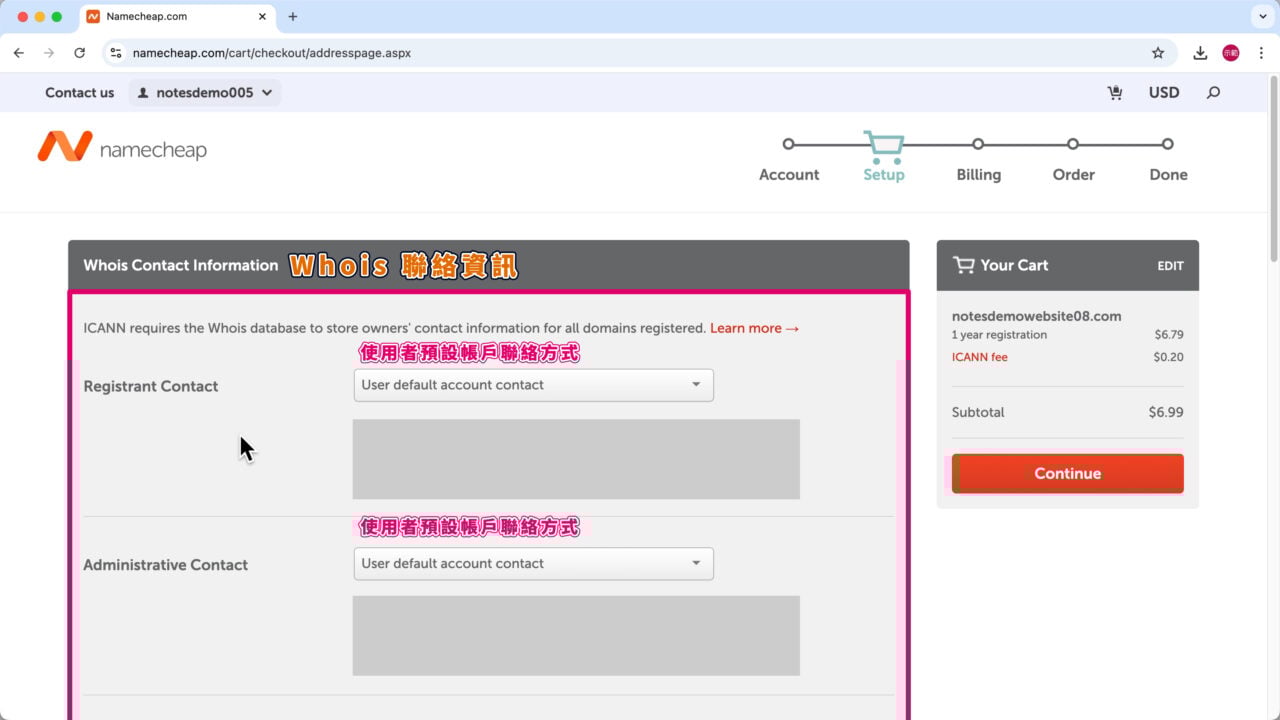Open the shopping cart icon in header
The height and width of the screenshot is (720, 1280).
[1114, 93]
